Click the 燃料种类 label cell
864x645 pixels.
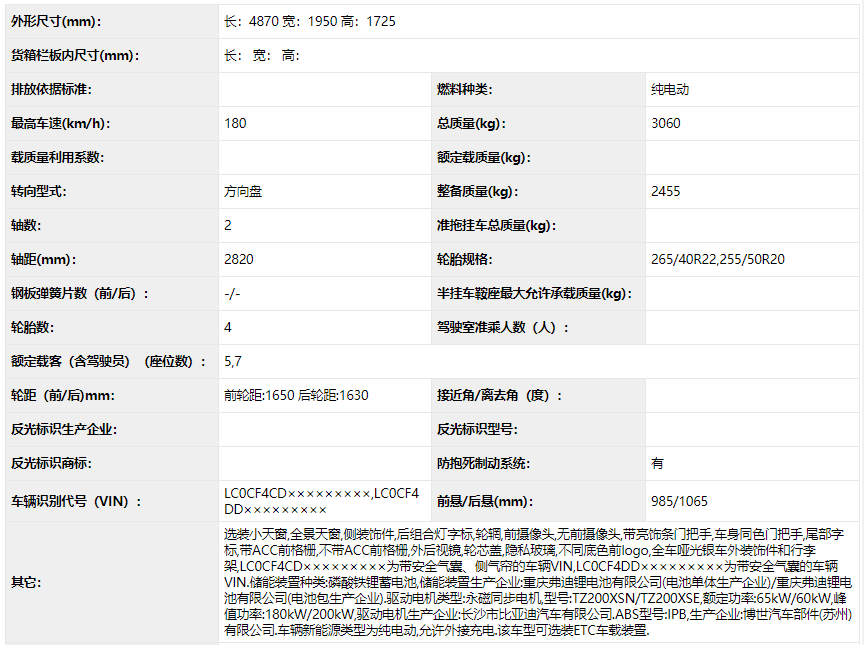click(x=464, y=89)
